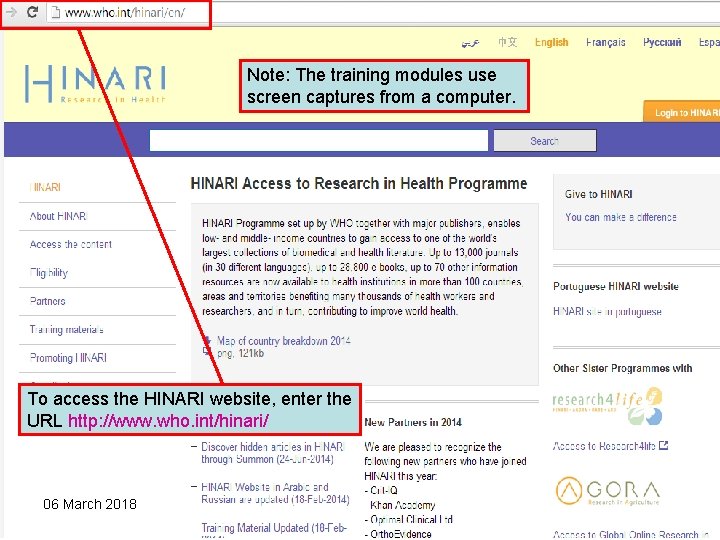Screen dimensions: 720x540
Task: Switch language to Chinese 中文
Action: point(508,42)
